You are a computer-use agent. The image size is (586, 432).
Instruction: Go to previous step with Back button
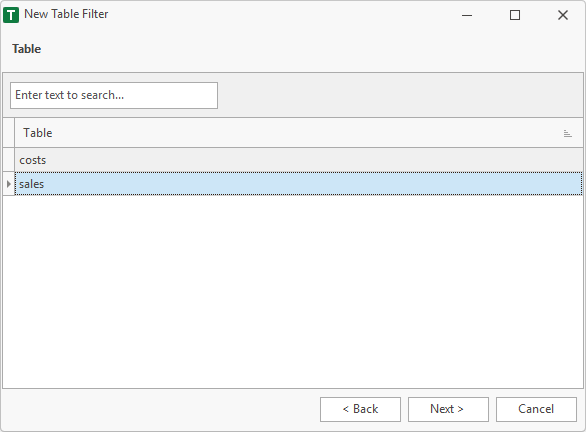tap(360, 409)
